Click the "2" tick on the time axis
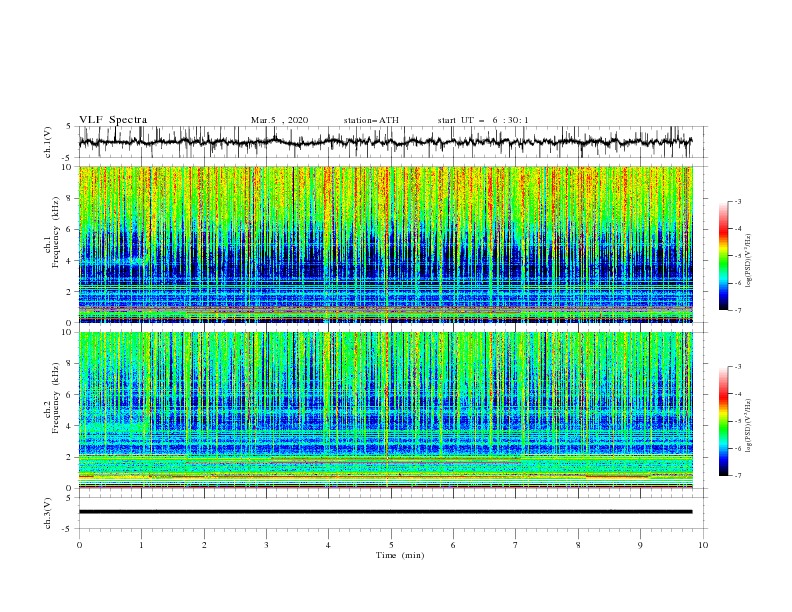 (204, 545)
